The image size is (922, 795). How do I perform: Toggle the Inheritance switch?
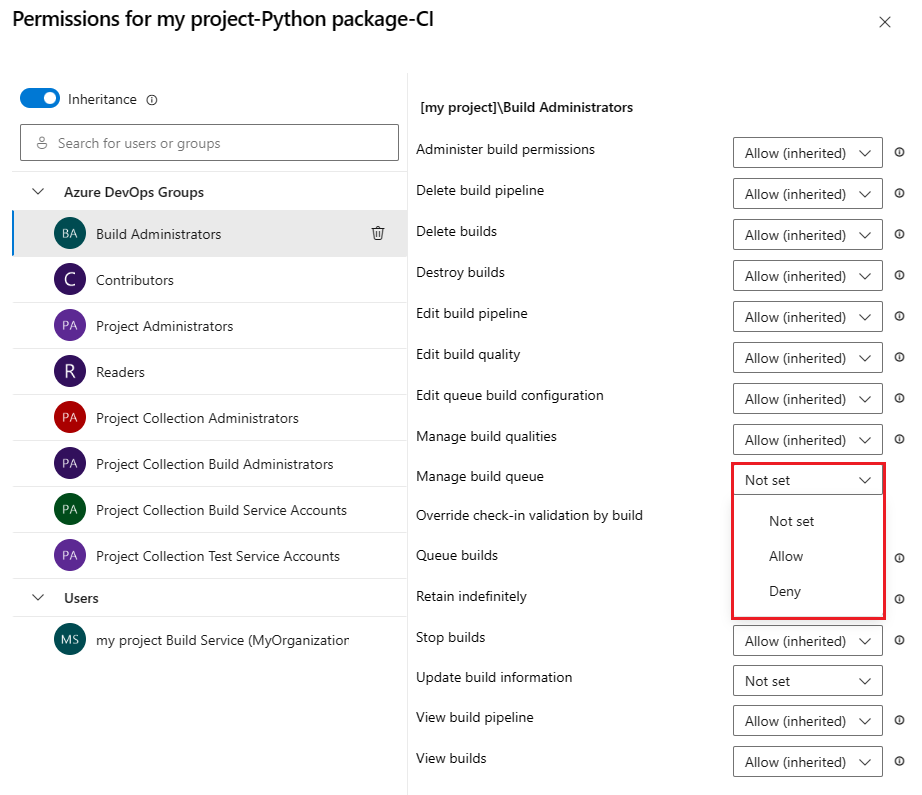[40, 99]
